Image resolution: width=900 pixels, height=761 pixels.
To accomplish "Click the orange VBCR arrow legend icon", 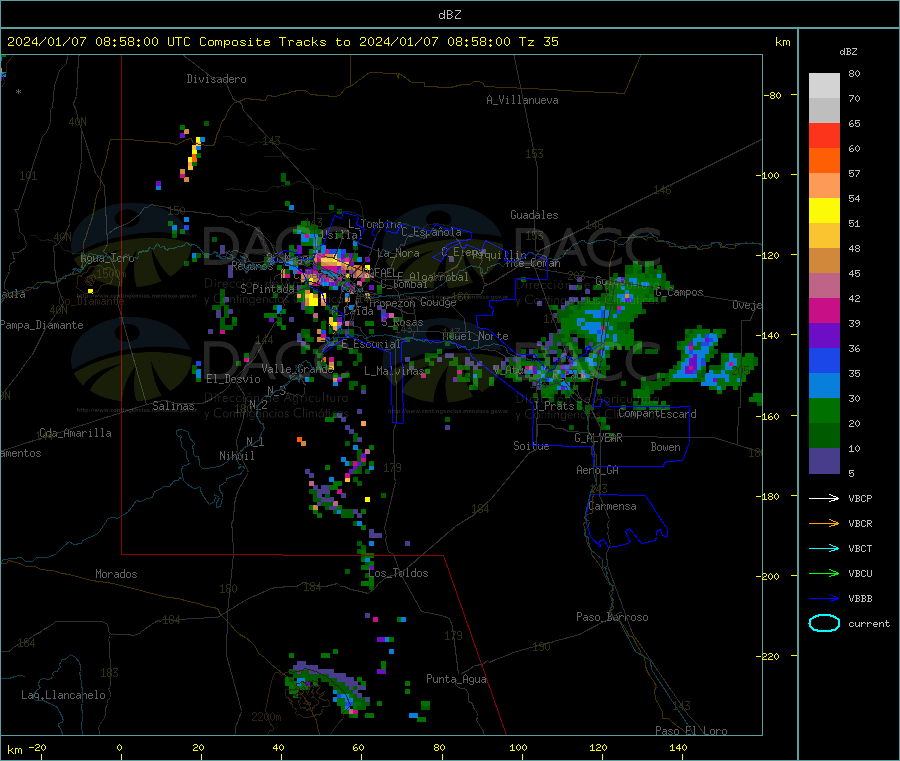I will [x=824, y=523].
